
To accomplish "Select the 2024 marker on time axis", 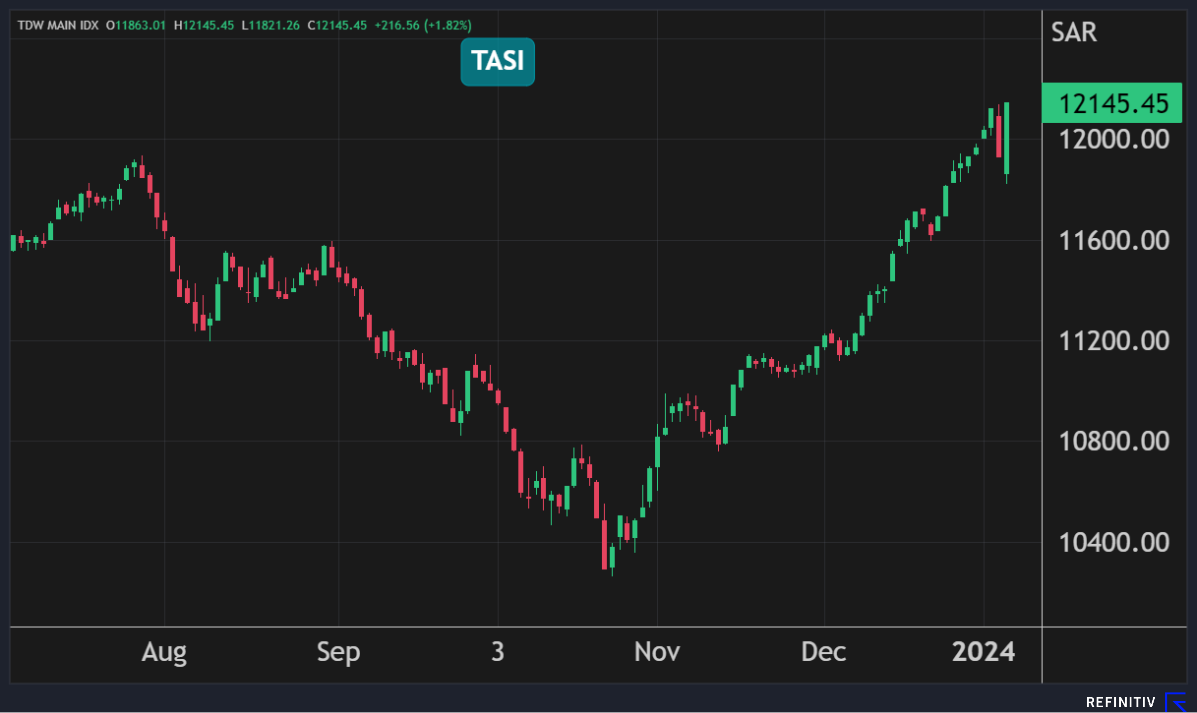I will 983,653.
